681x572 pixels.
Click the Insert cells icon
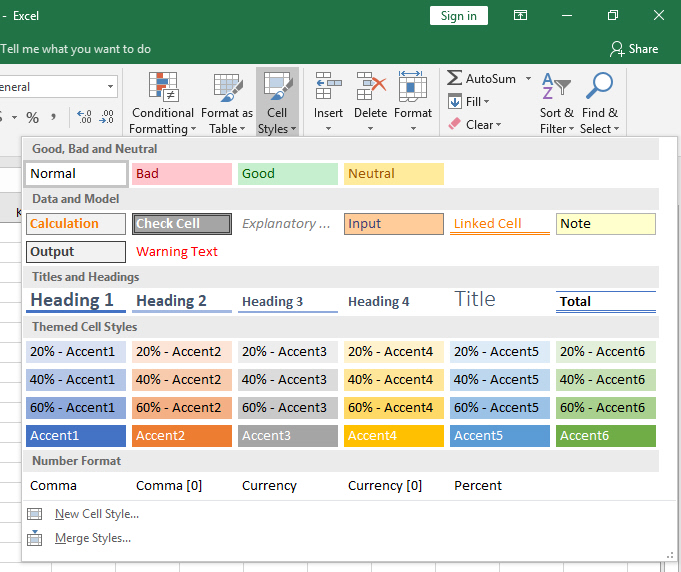[328, 88]
